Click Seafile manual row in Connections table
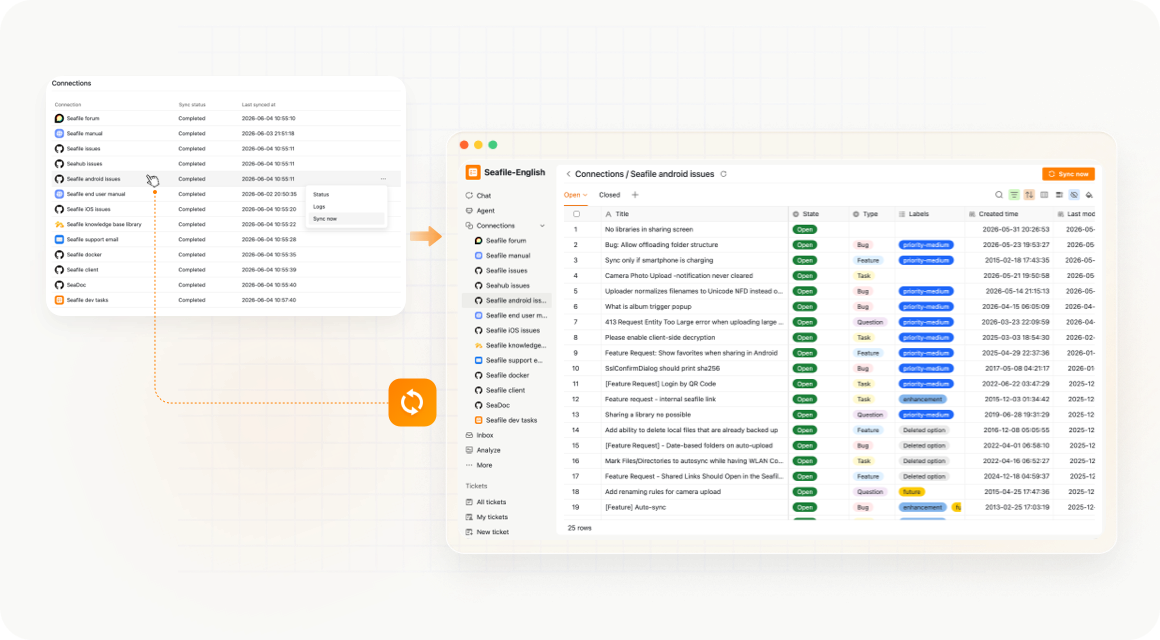The height and width of the screenshot is (640, 1160). [x=226, y=133]
